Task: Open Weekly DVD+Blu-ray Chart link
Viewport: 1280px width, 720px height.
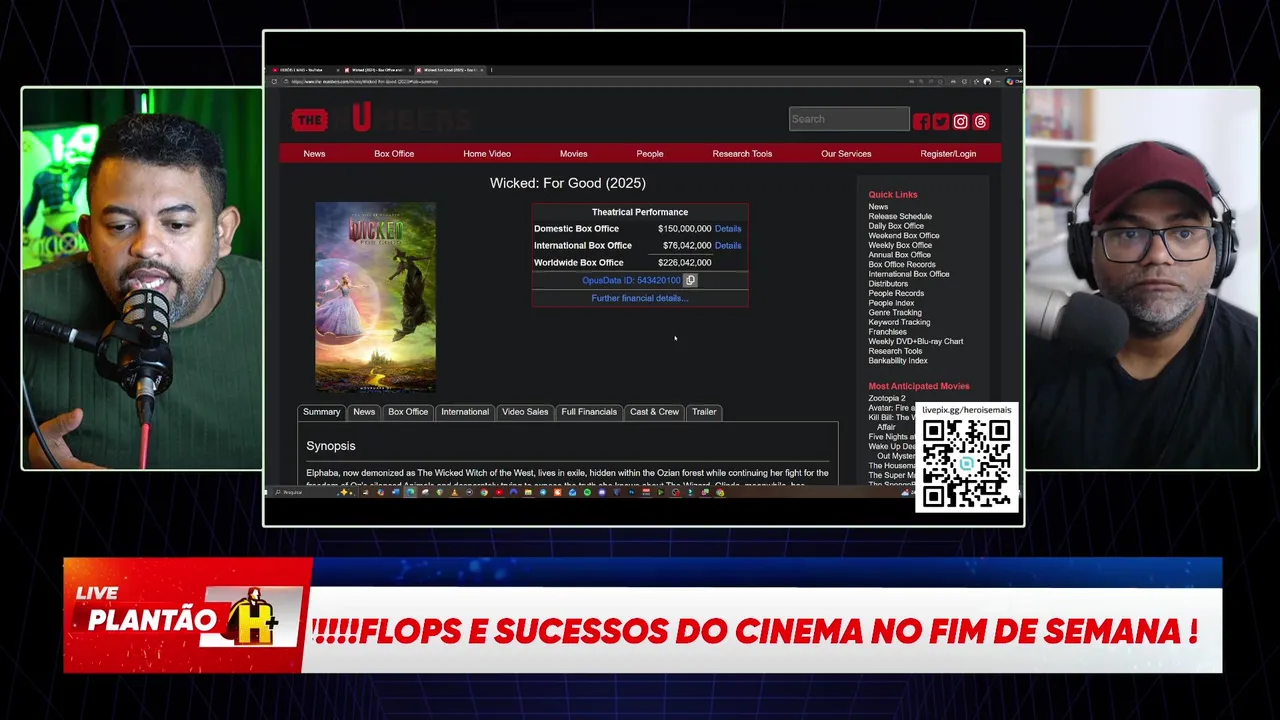Action: tap(916, 342)
